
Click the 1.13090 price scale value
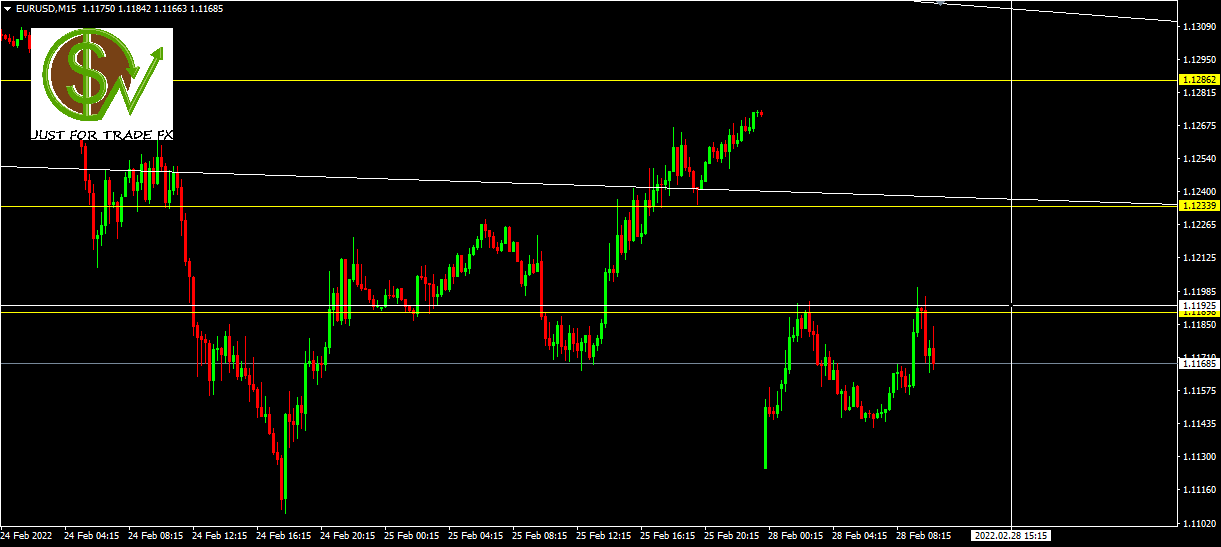pos(1199,26)
